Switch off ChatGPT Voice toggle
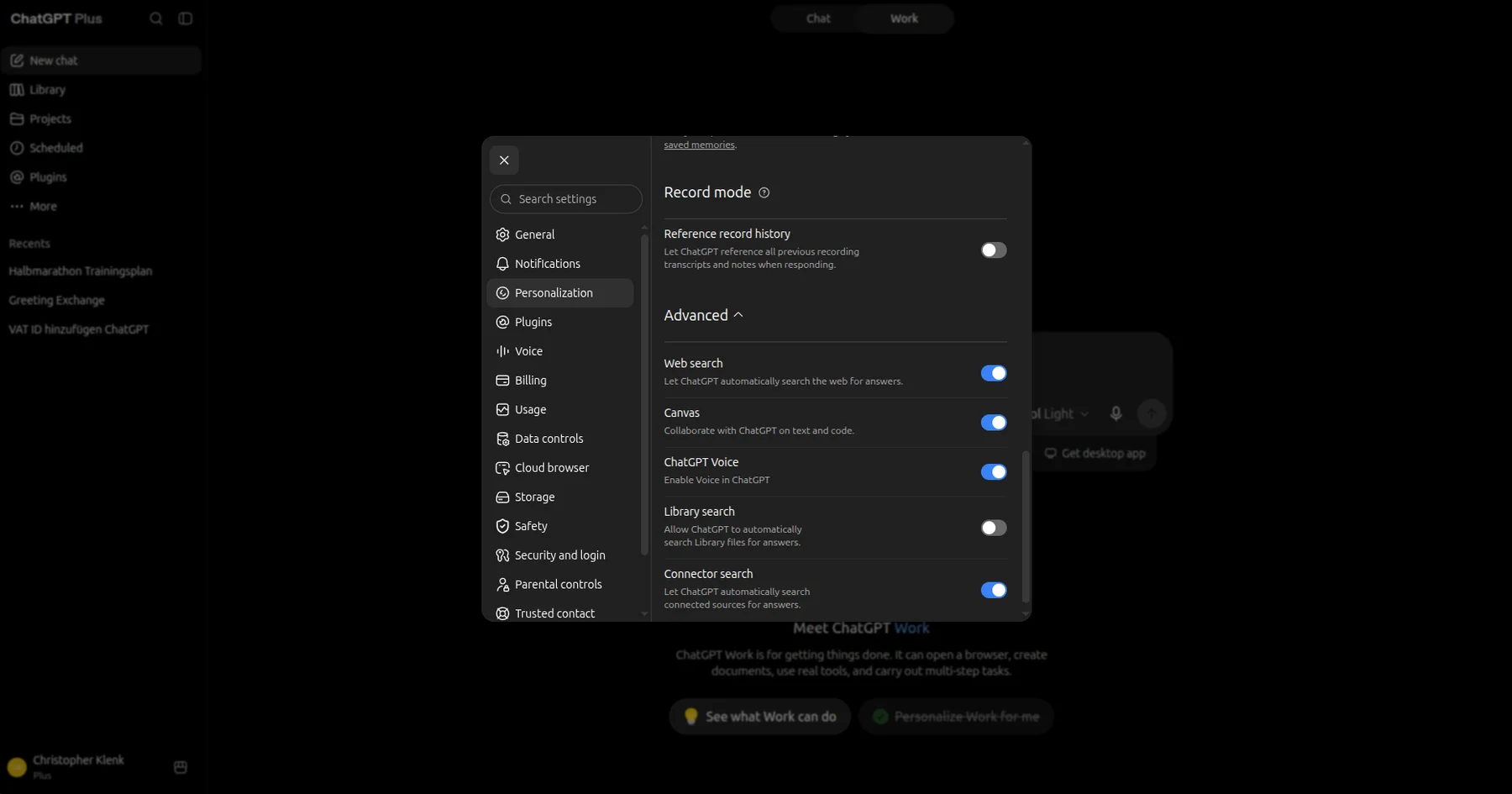This screenshot has height=794, width=1512. tap(994, 472)
